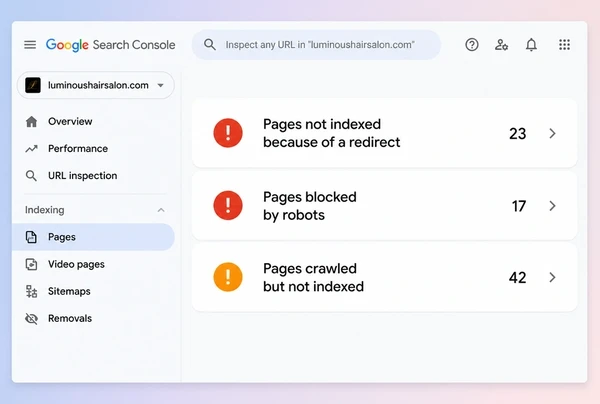Viewport: 600px width, 404px height.
Task: Click the Sitemaps icon
Action: (x=31, y=292)
